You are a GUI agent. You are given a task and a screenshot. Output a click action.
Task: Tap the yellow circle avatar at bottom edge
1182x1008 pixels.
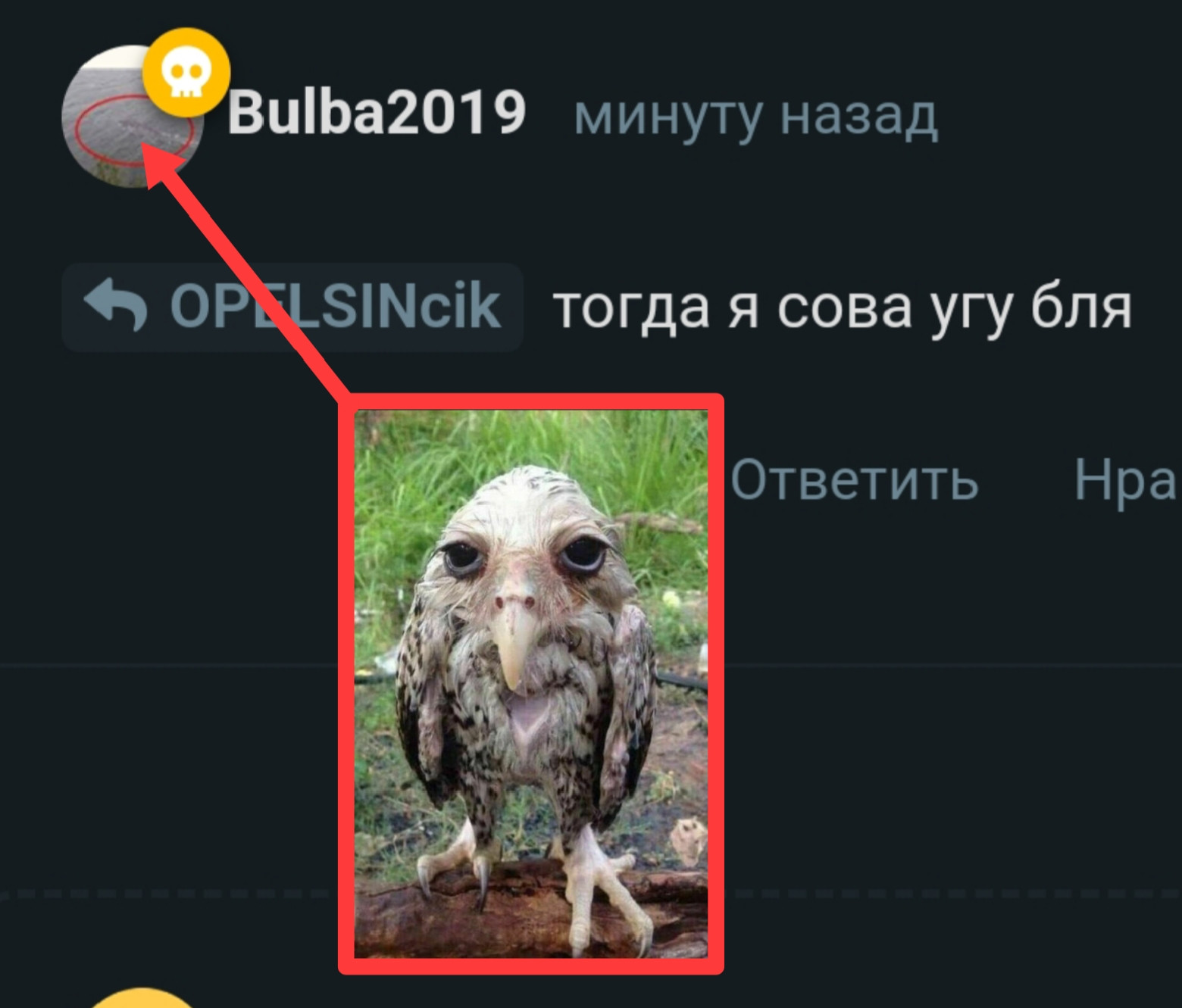(142, 998)
